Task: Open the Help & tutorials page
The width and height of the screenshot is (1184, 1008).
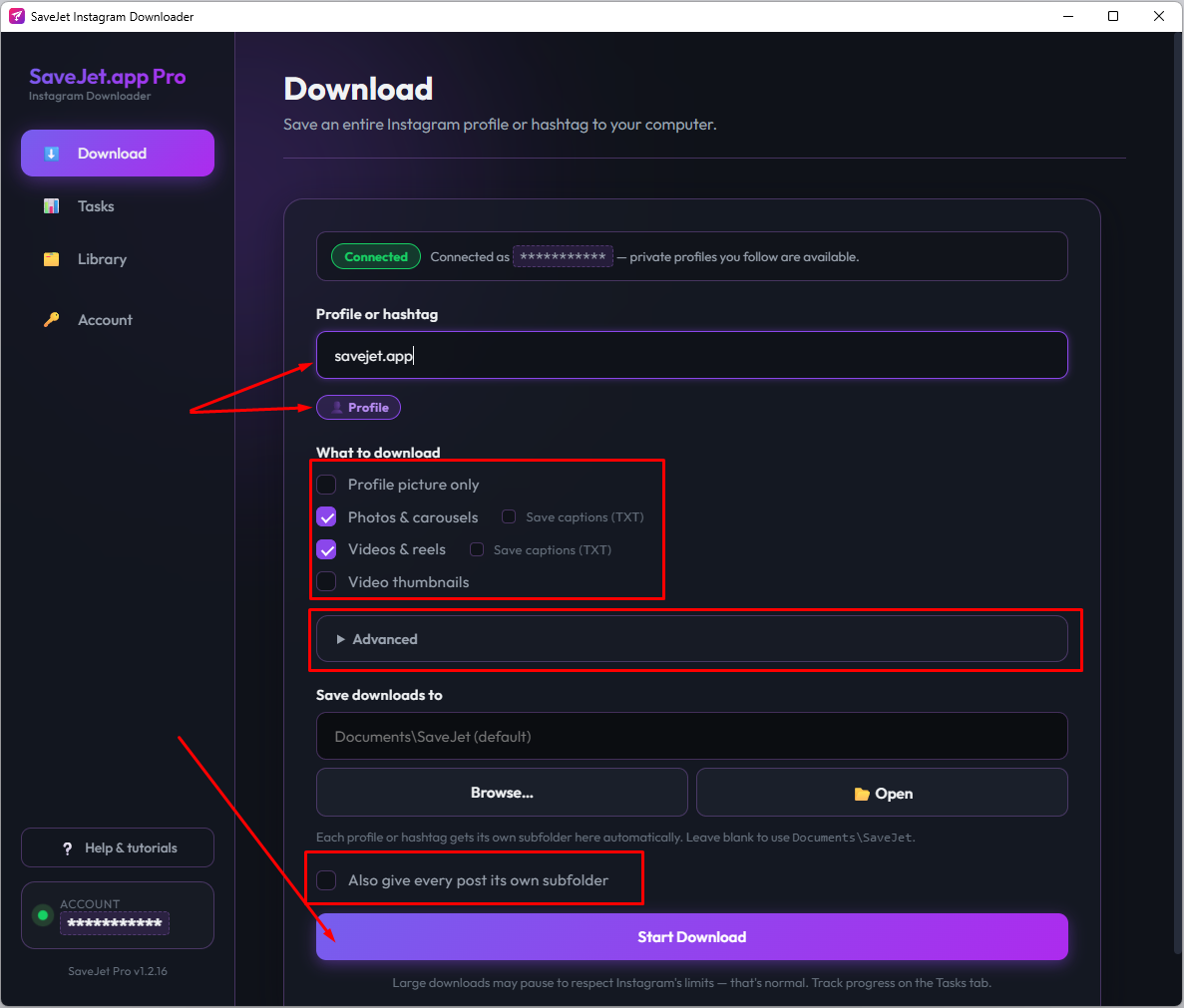Action: (x=118, y=848)
